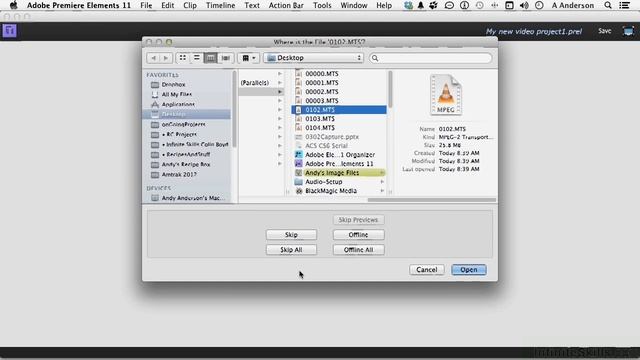Select onGoingProjects folder in sidebar
The height and width of the screenshot is (360, 640).
tap(183, 124)
